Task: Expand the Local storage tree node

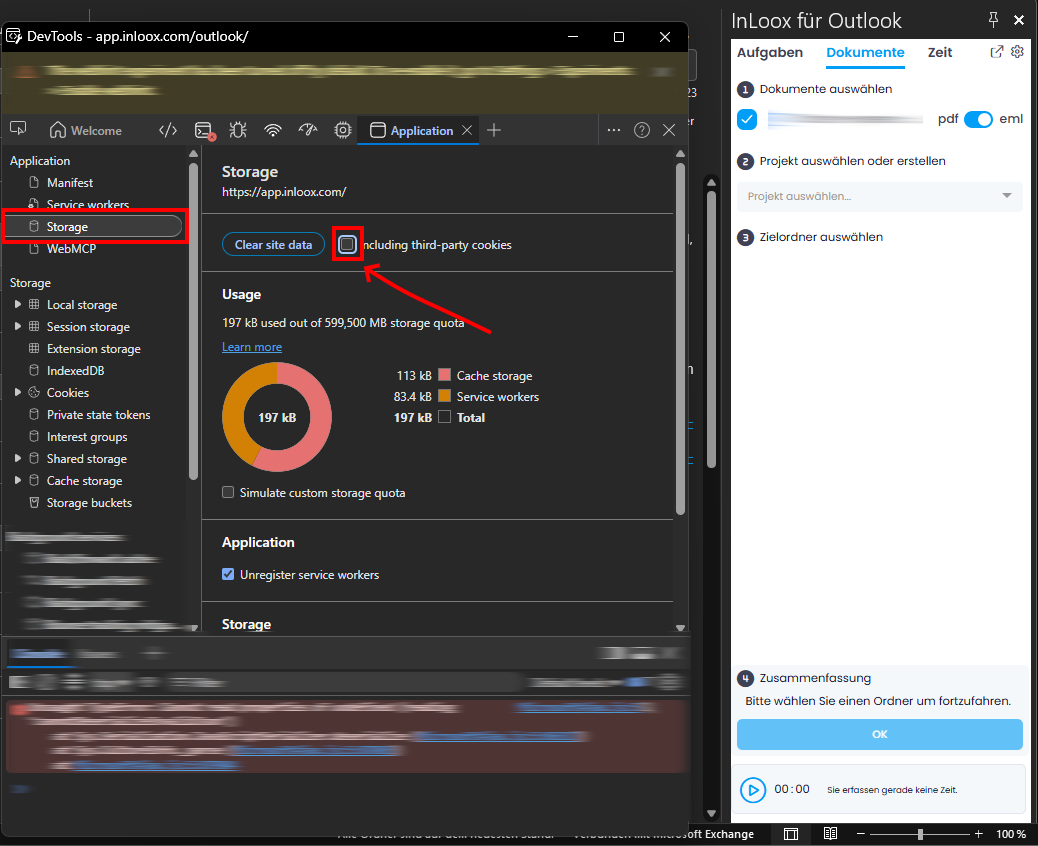Action: pos(18,305)
